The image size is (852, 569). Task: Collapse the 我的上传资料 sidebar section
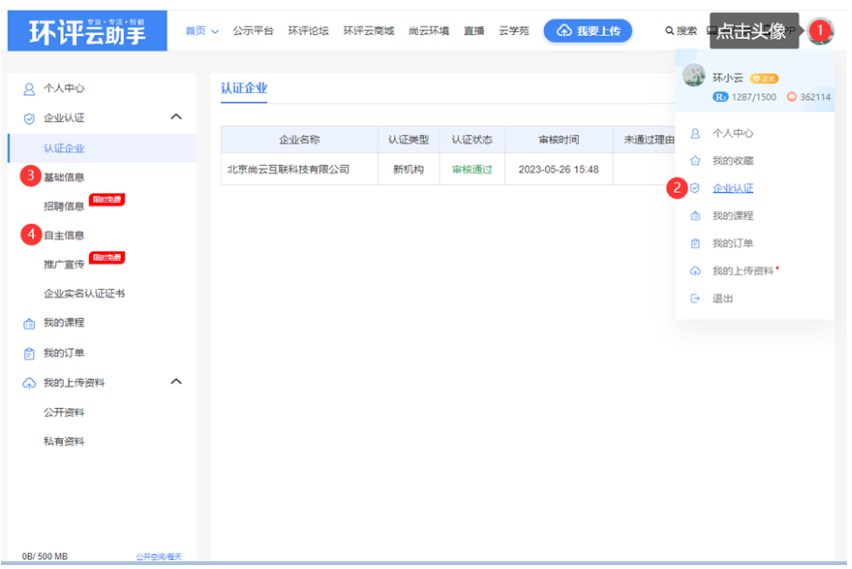coord(177,382)
